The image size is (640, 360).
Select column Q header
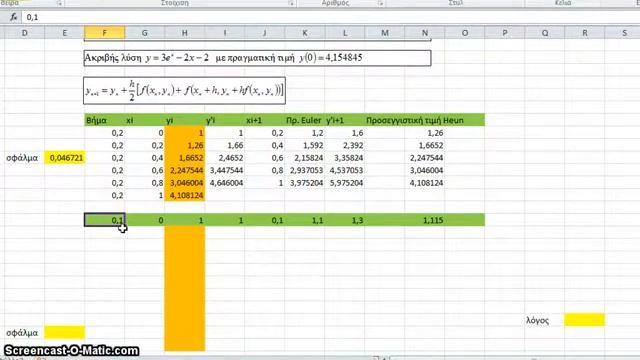coord(544,33)
